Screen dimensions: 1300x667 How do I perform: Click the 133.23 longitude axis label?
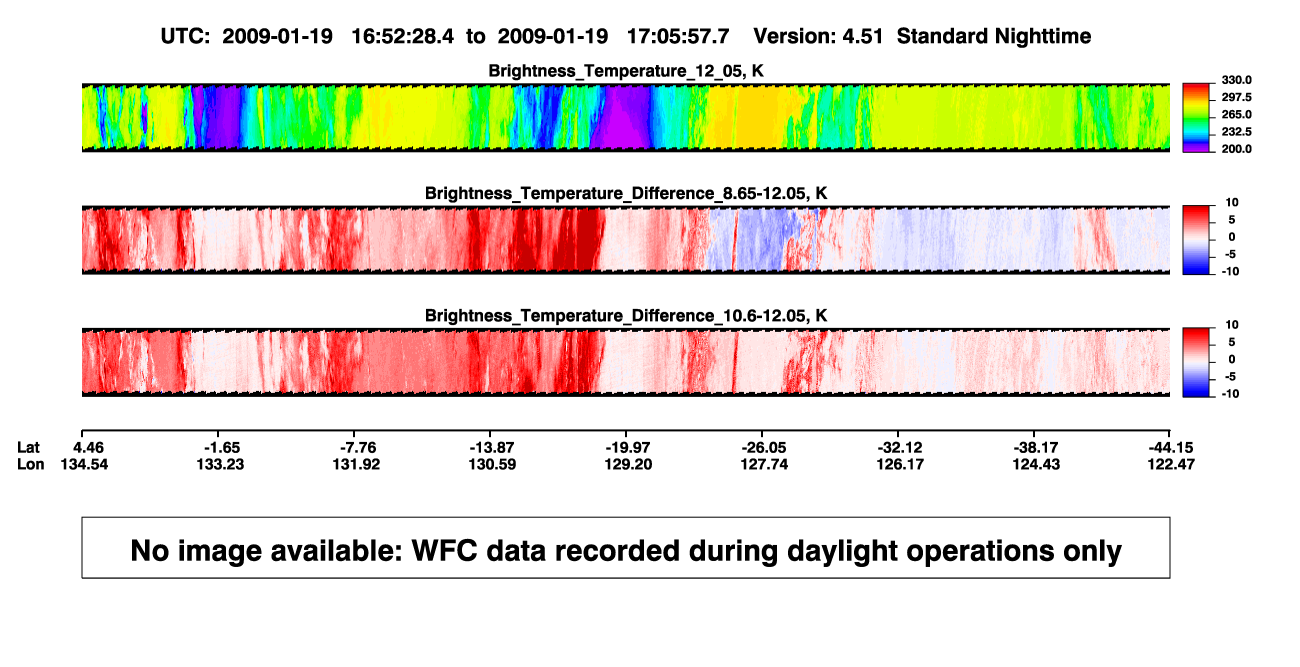click(x=218, y=464)
